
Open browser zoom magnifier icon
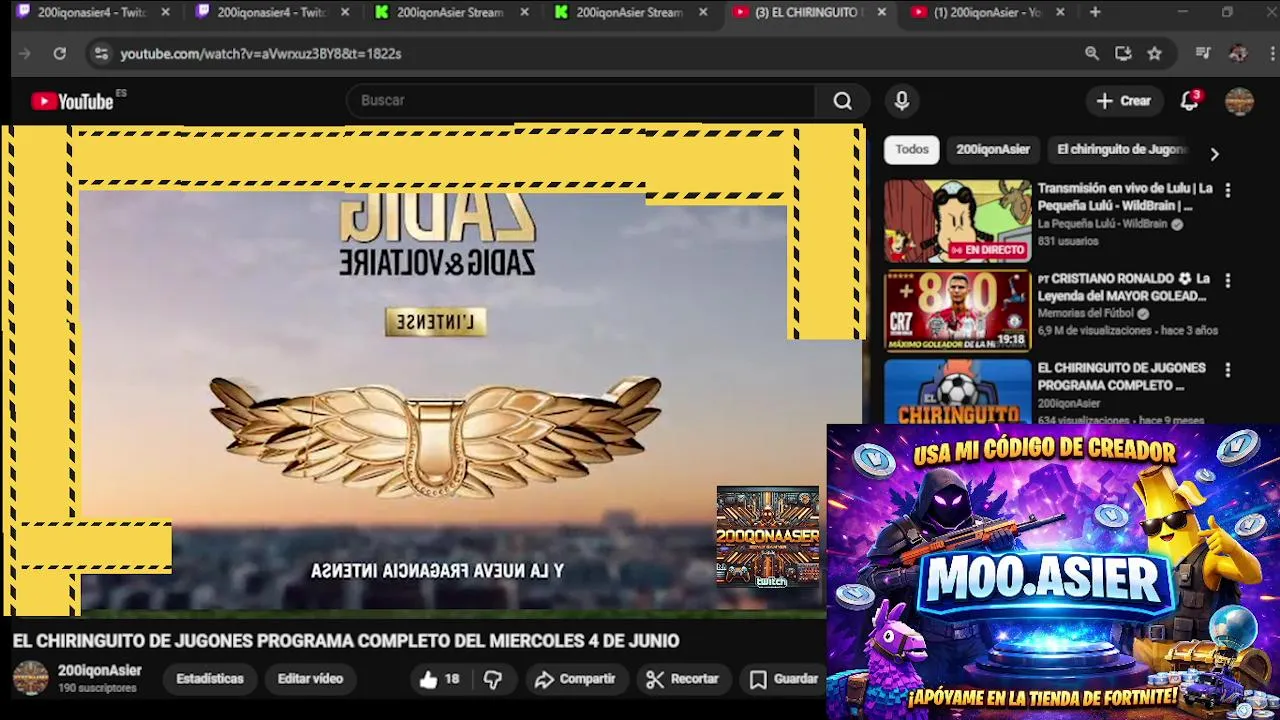1092,54
